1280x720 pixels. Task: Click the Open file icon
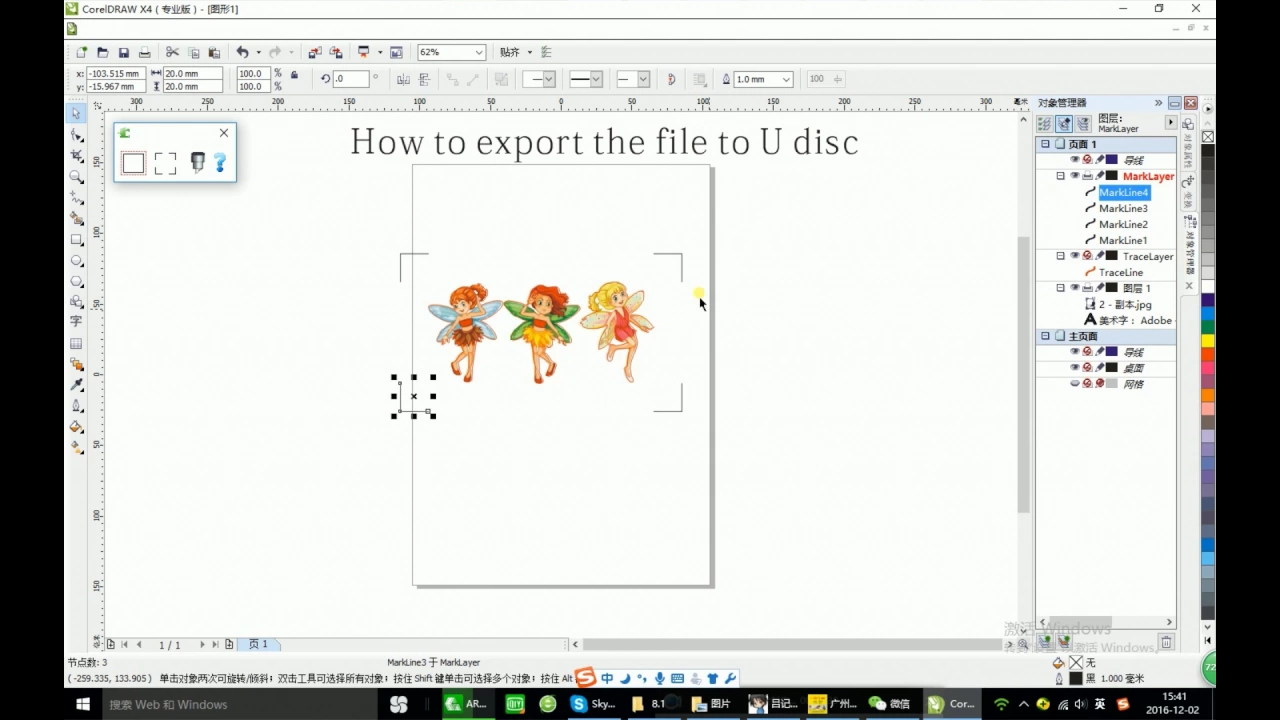[x=102, y=52]
